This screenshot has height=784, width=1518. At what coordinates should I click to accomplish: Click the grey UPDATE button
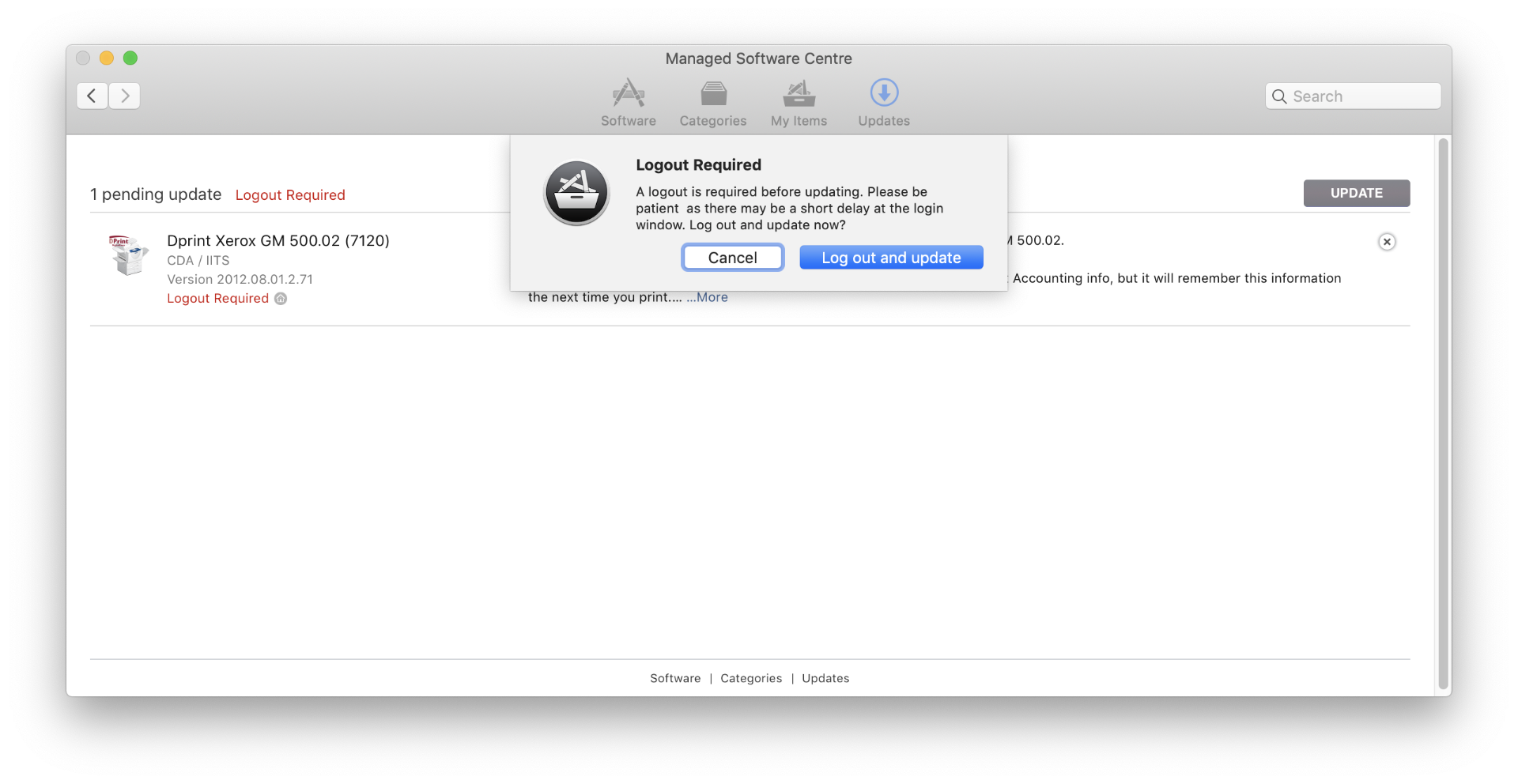[x=1357, y=193]
